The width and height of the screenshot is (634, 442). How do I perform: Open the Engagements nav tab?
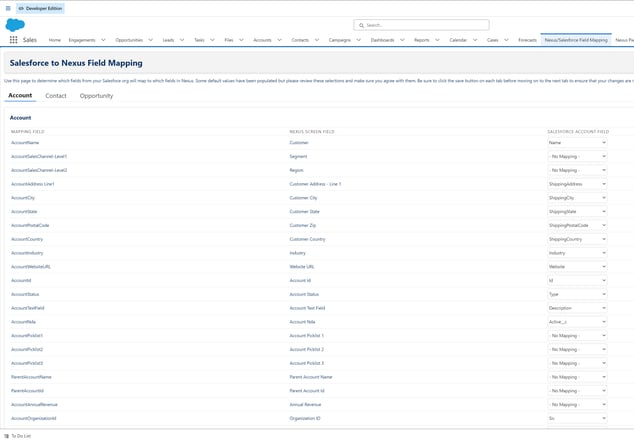82,40
